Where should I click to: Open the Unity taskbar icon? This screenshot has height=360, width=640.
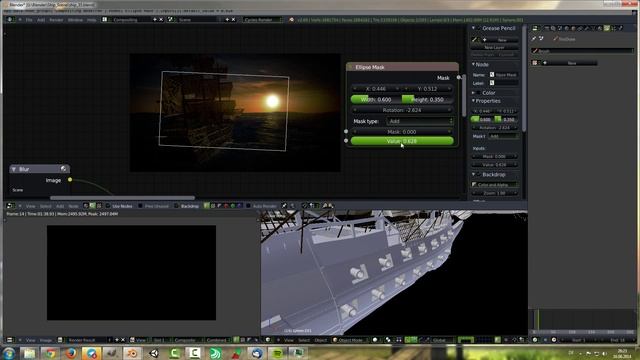pos(154,353)
